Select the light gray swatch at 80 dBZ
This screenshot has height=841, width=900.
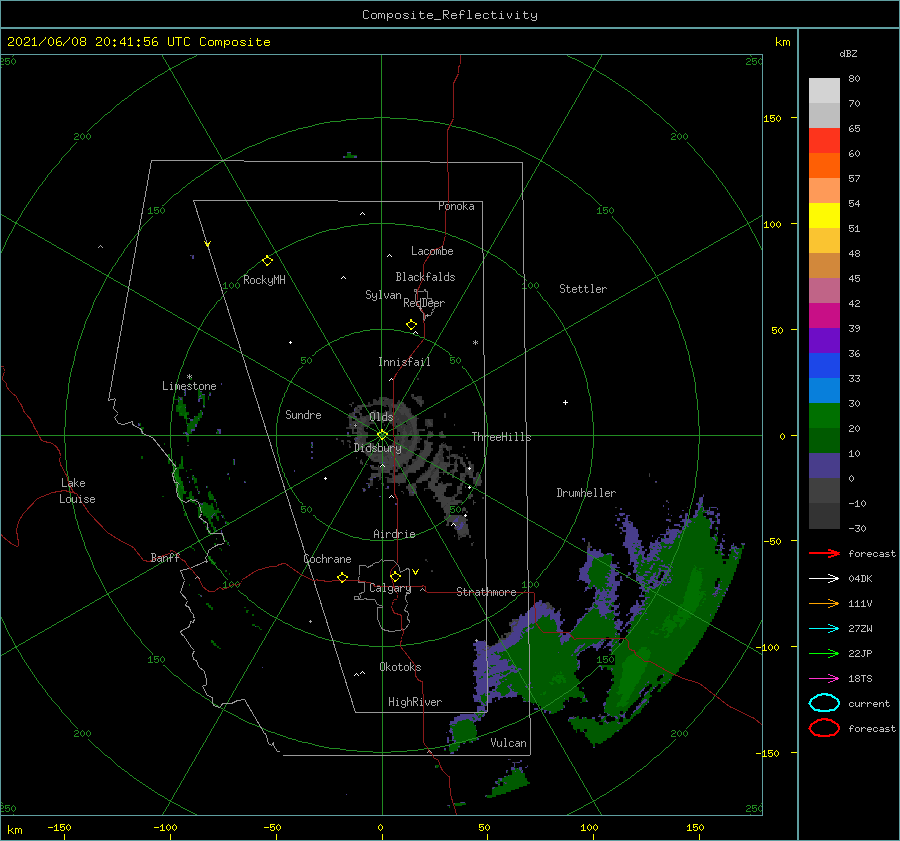tap(824, 91)
